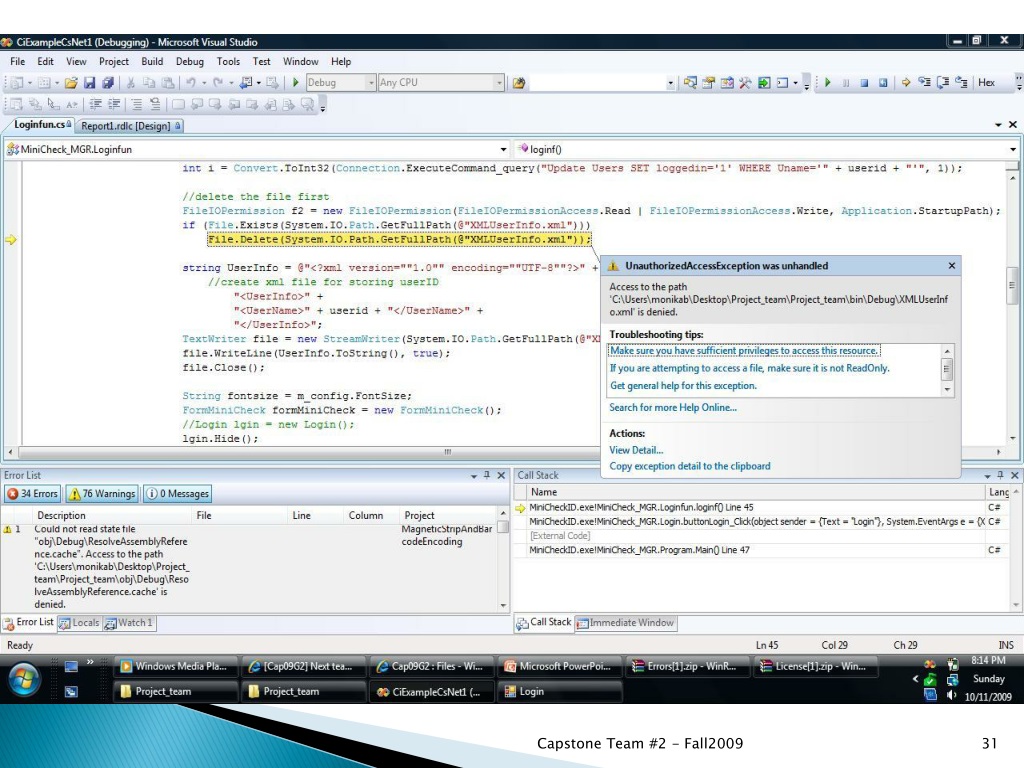Open the Debug menu
The height and width of the screenshot is (768, 1024).
(189, 61)
